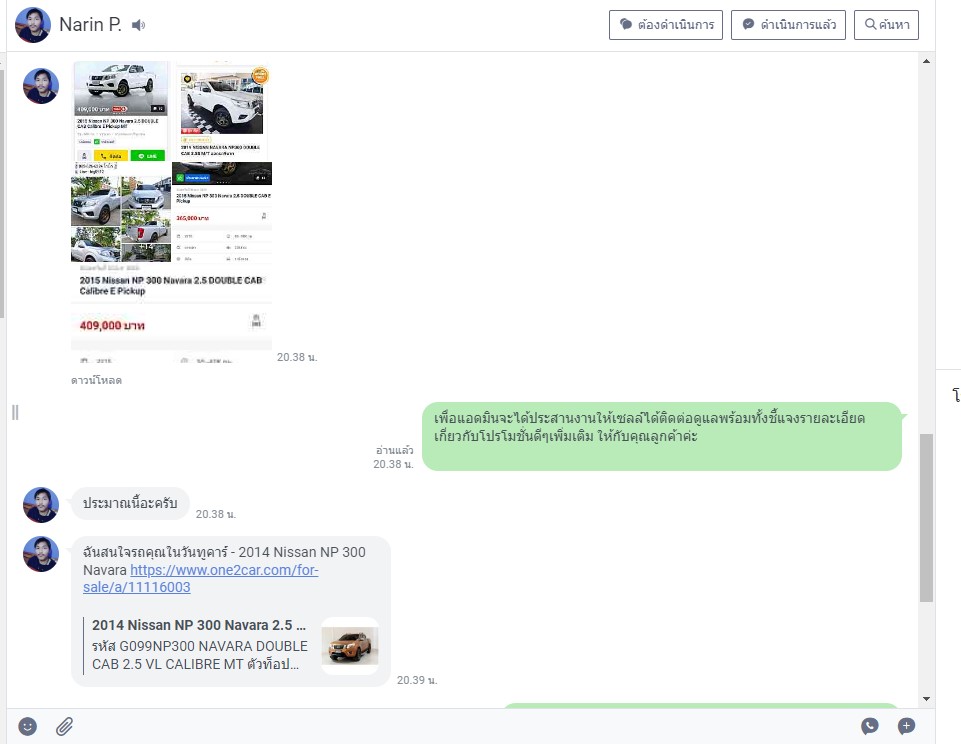Toggle the notification speaker icon beside Narin P.
This screenshot has width=961, height=744.
click(139, 25)
